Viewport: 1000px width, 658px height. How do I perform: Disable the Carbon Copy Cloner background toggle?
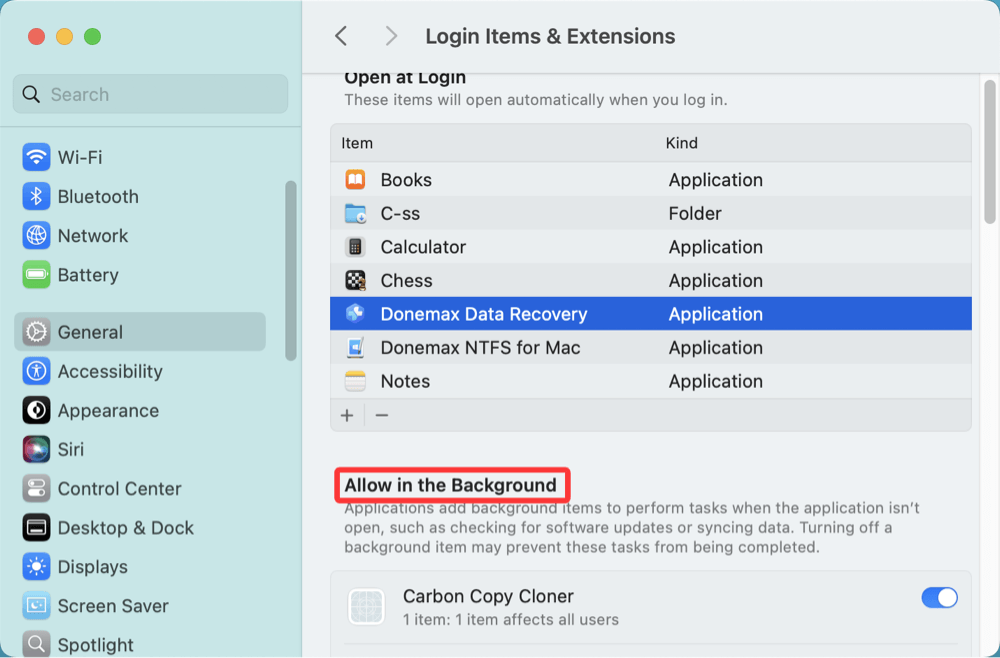click(x=939, y=597)
